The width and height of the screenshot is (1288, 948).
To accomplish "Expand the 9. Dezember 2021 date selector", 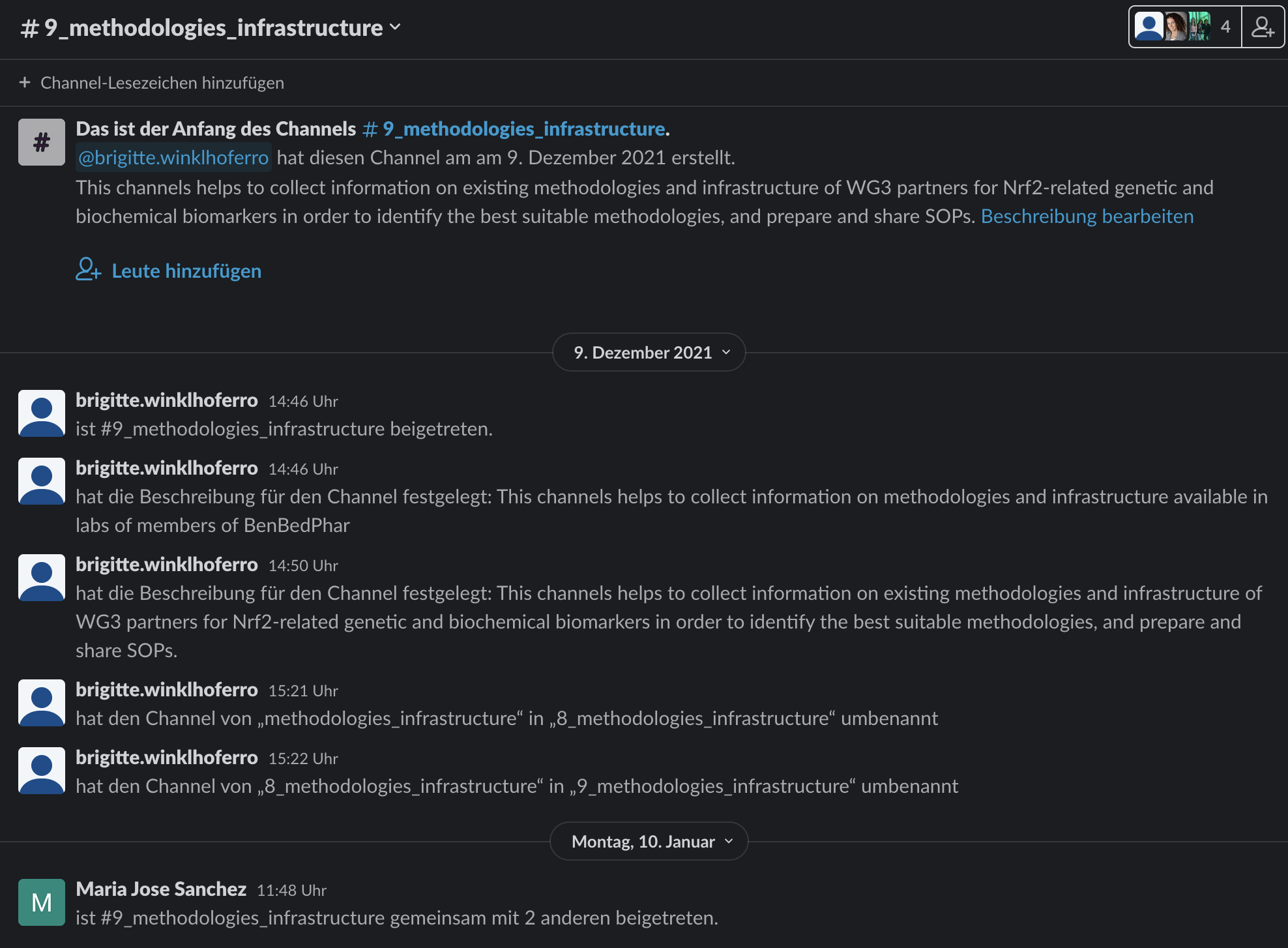I will (649, 353).
